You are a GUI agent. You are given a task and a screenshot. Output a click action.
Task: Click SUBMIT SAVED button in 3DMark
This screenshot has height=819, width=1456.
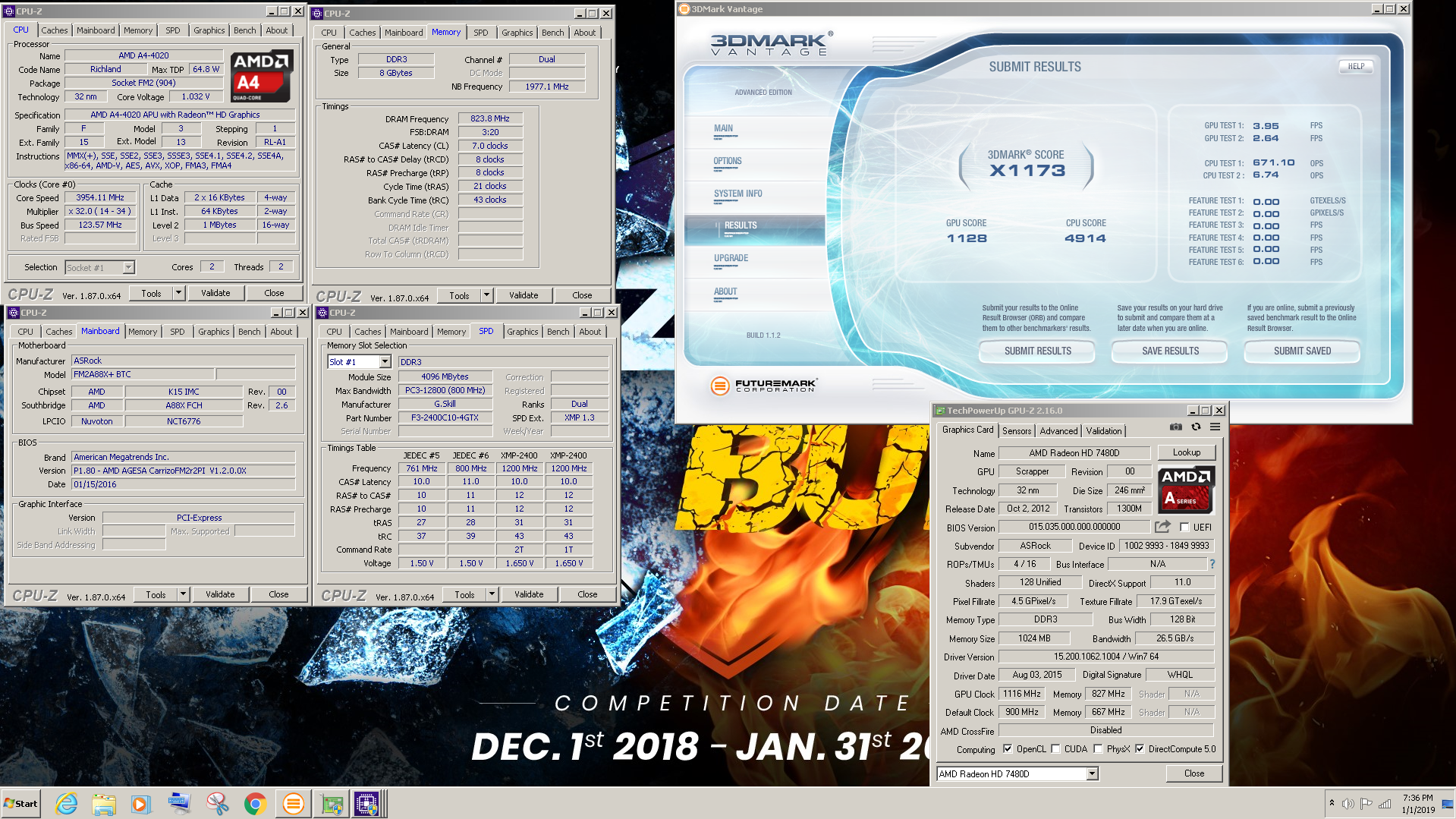click(x=1302, y=351)
